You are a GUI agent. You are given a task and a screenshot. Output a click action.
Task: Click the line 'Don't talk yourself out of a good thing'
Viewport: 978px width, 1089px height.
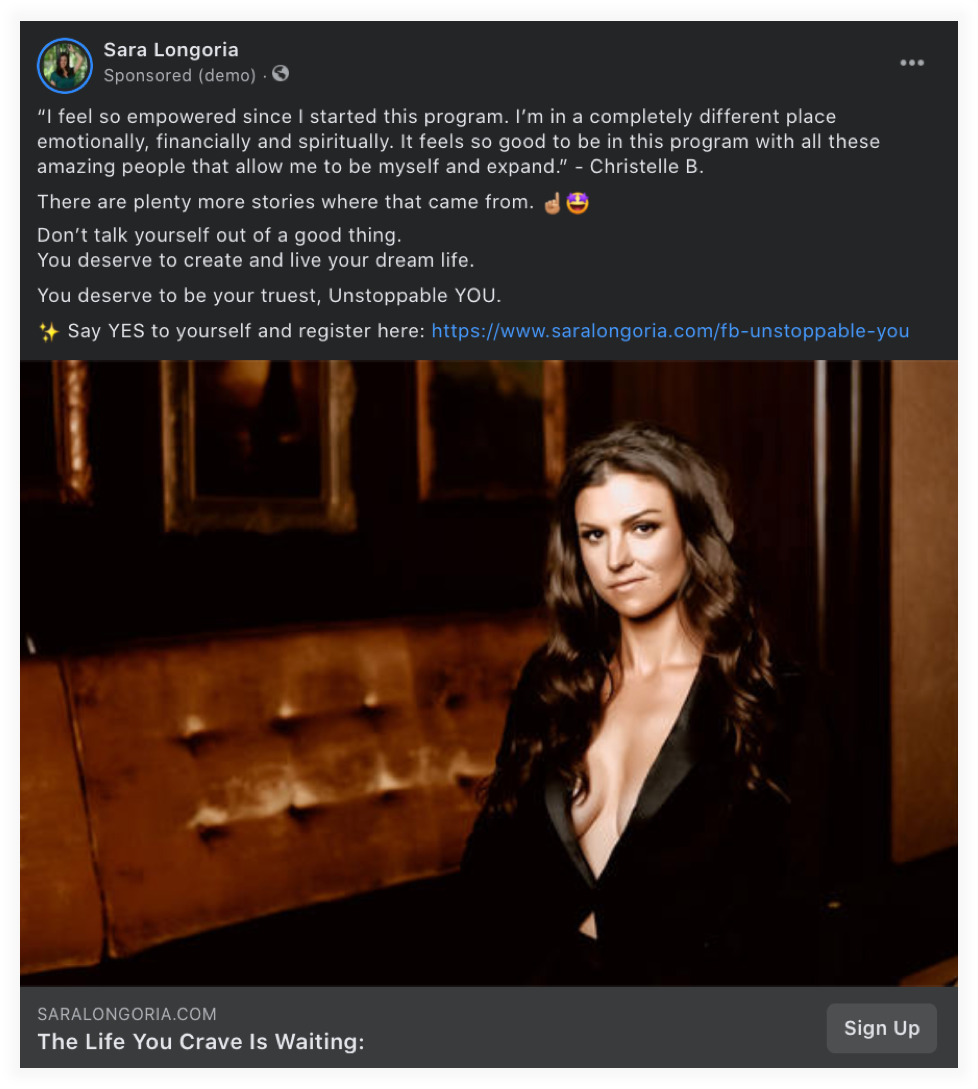click(x=219, y=236)
